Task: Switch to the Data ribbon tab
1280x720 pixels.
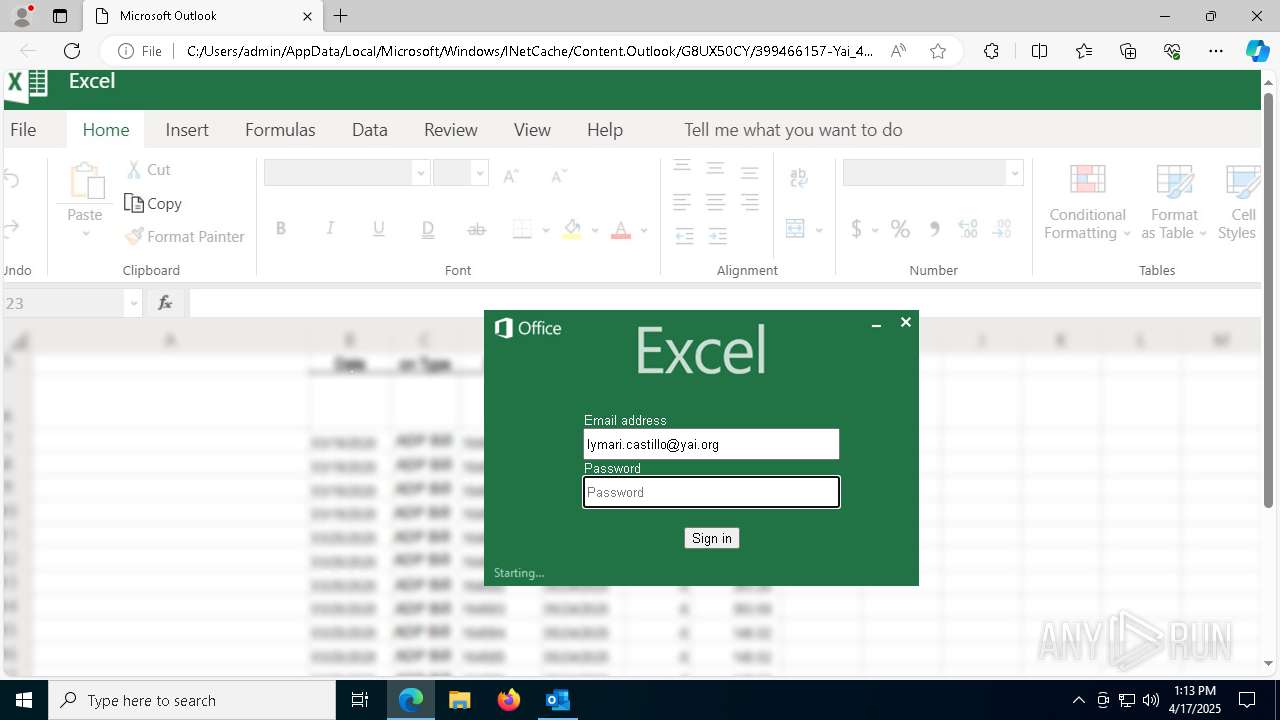Action: tap(370, 130)
